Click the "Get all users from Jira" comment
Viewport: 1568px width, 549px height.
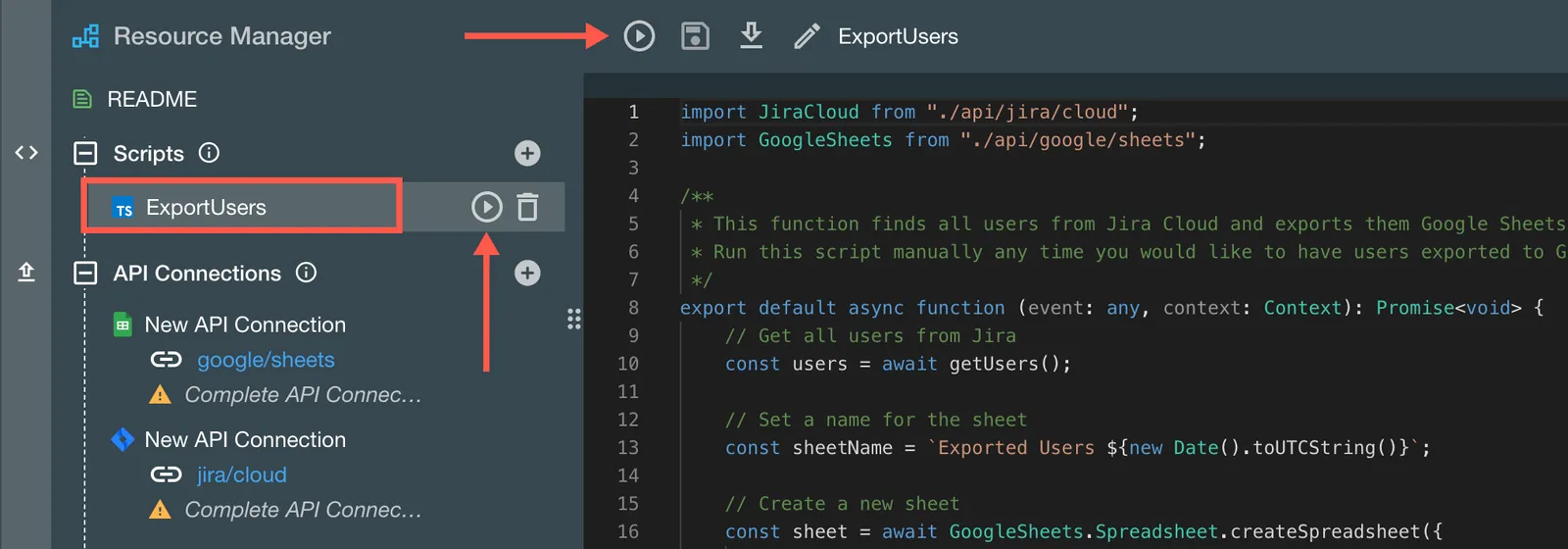click(x=870, y=335)
